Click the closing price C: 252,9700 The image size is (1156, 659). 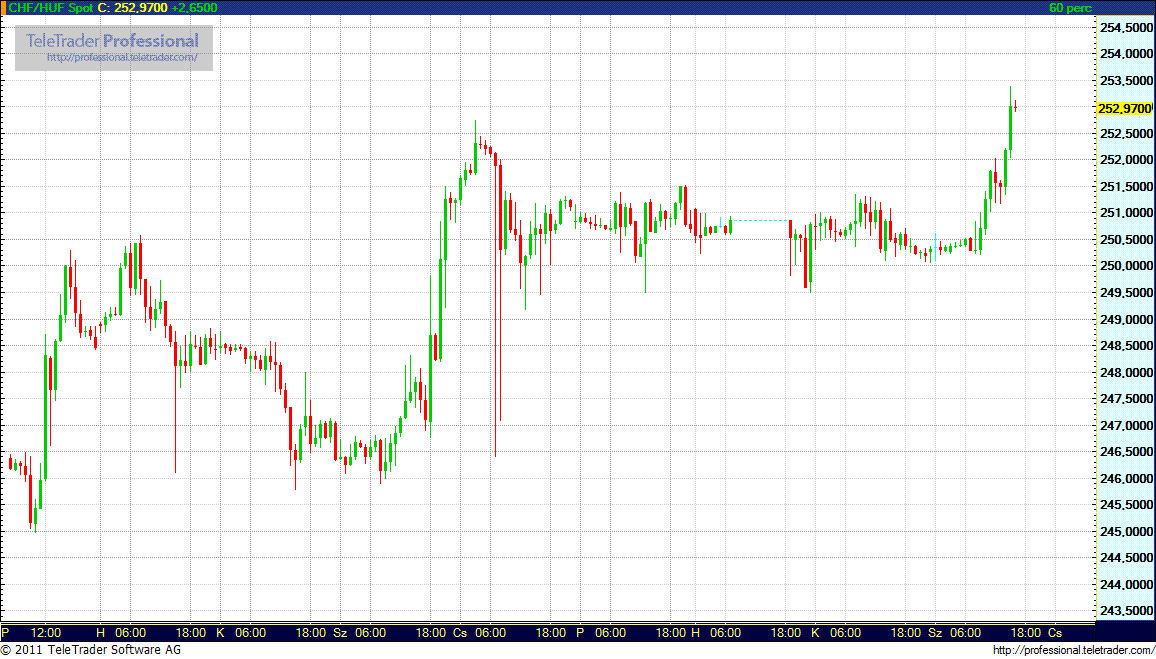pos(132,8)
